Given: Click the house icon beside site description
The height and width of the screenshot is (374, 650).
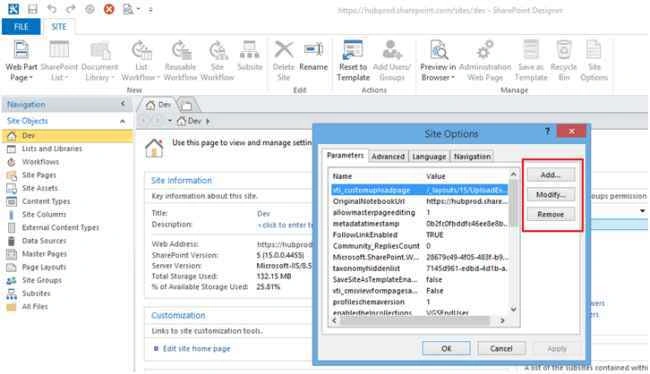Looking at the screenshot, I should [x=154, y=148].
